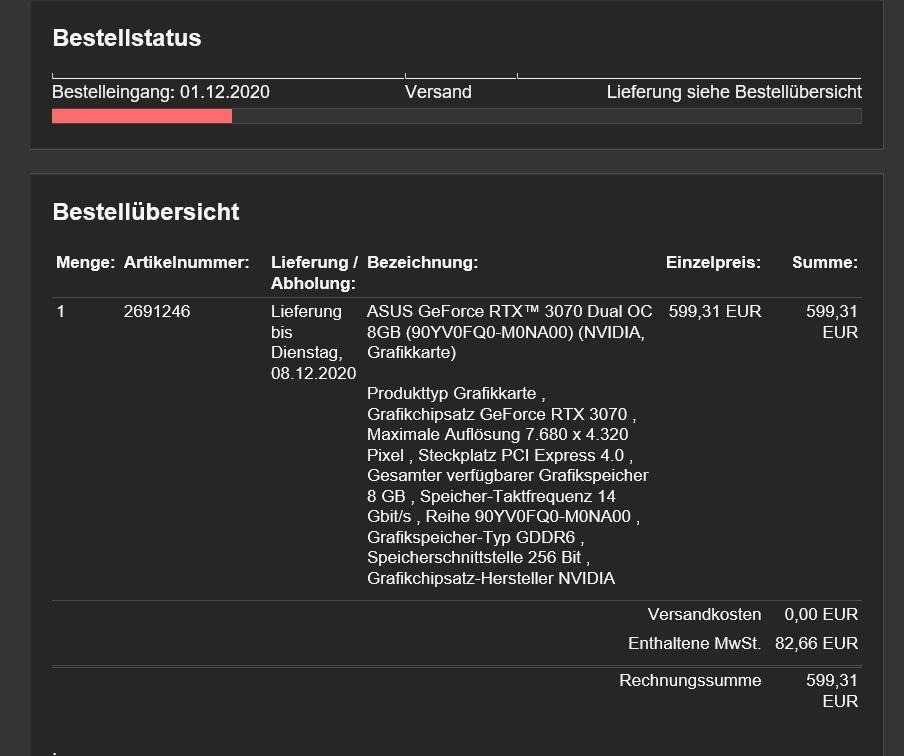Screen dimensions: 904x756
Task: Click the Versandkosten 0,00 EUR amount
Action: point(821,614)
